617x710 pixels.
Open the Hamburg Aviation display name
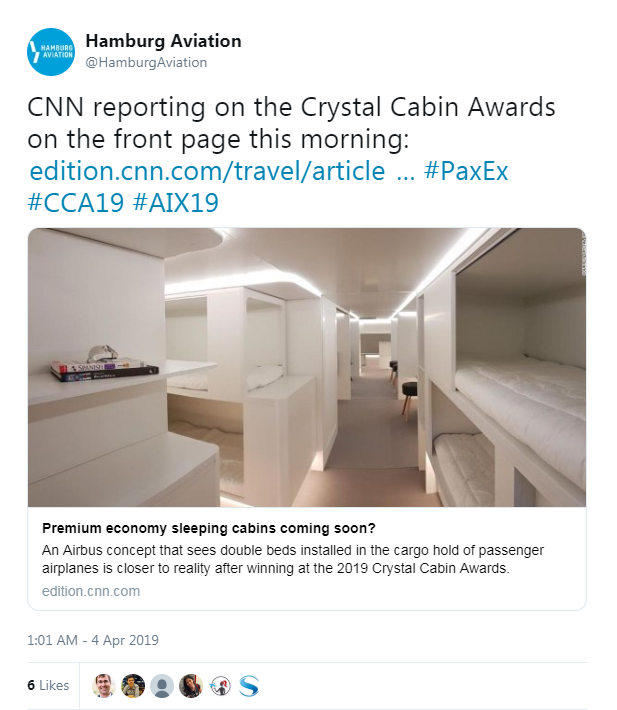(163, 41)
